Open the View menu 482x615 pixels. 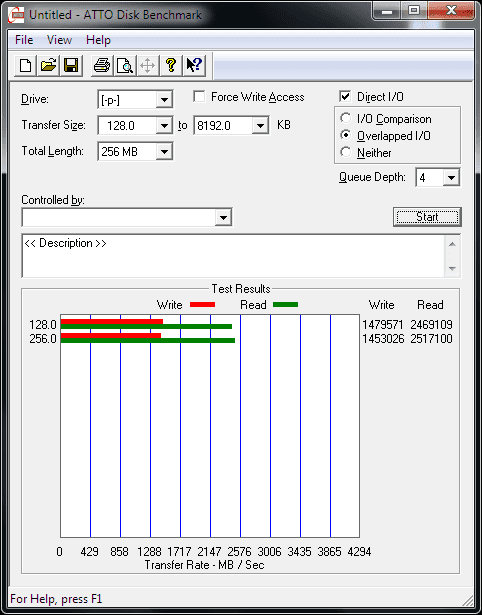point(59,40)
